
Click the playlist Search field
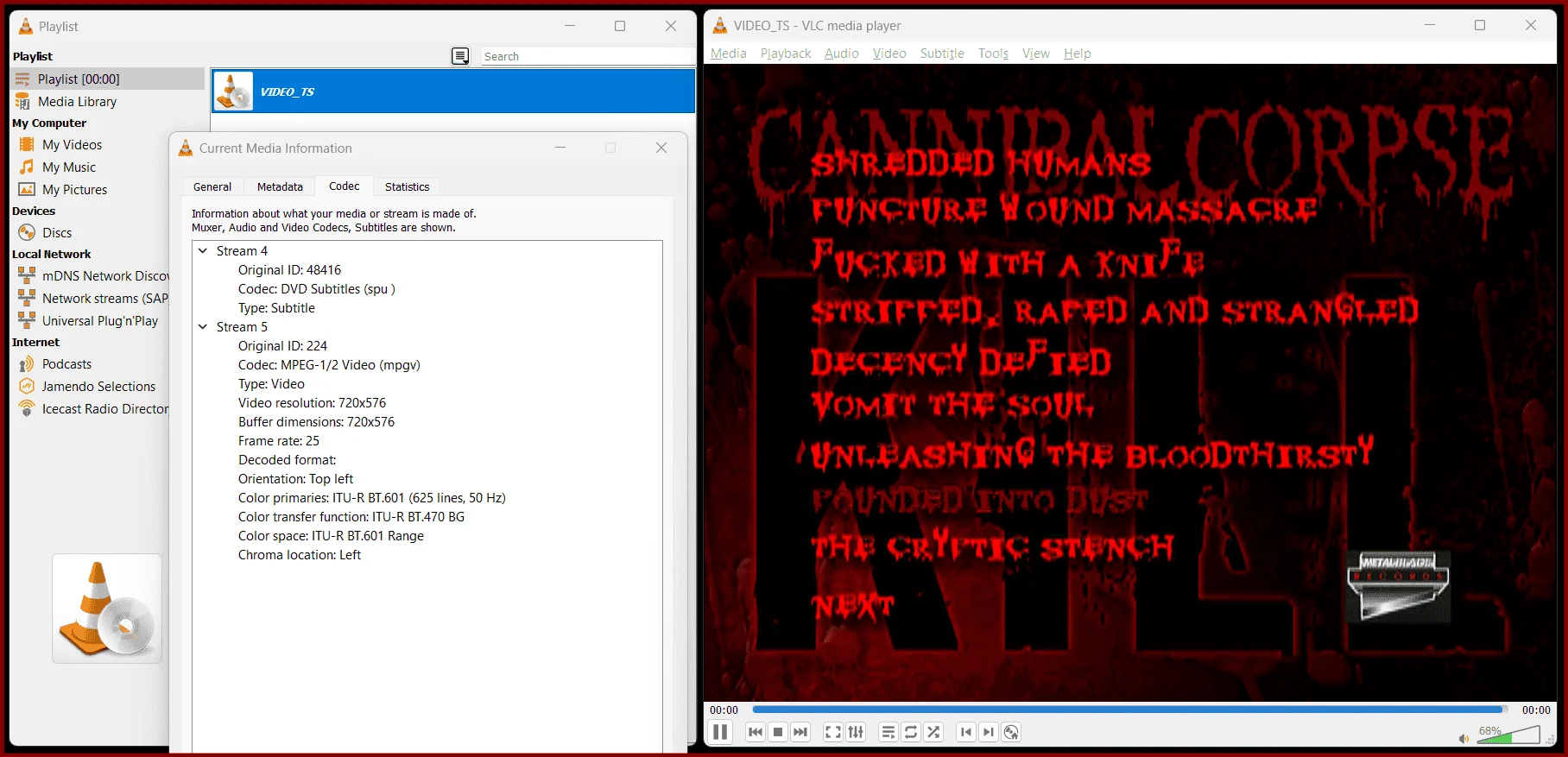point(587,56)
